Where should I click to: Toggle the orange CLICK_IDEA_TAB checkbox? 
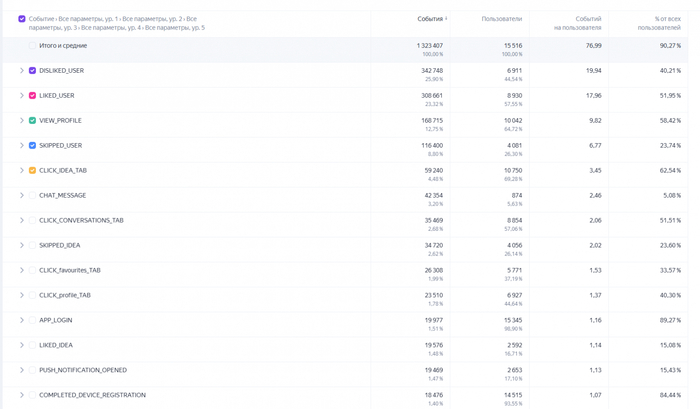pyautogui.click(x=33, y=171)
